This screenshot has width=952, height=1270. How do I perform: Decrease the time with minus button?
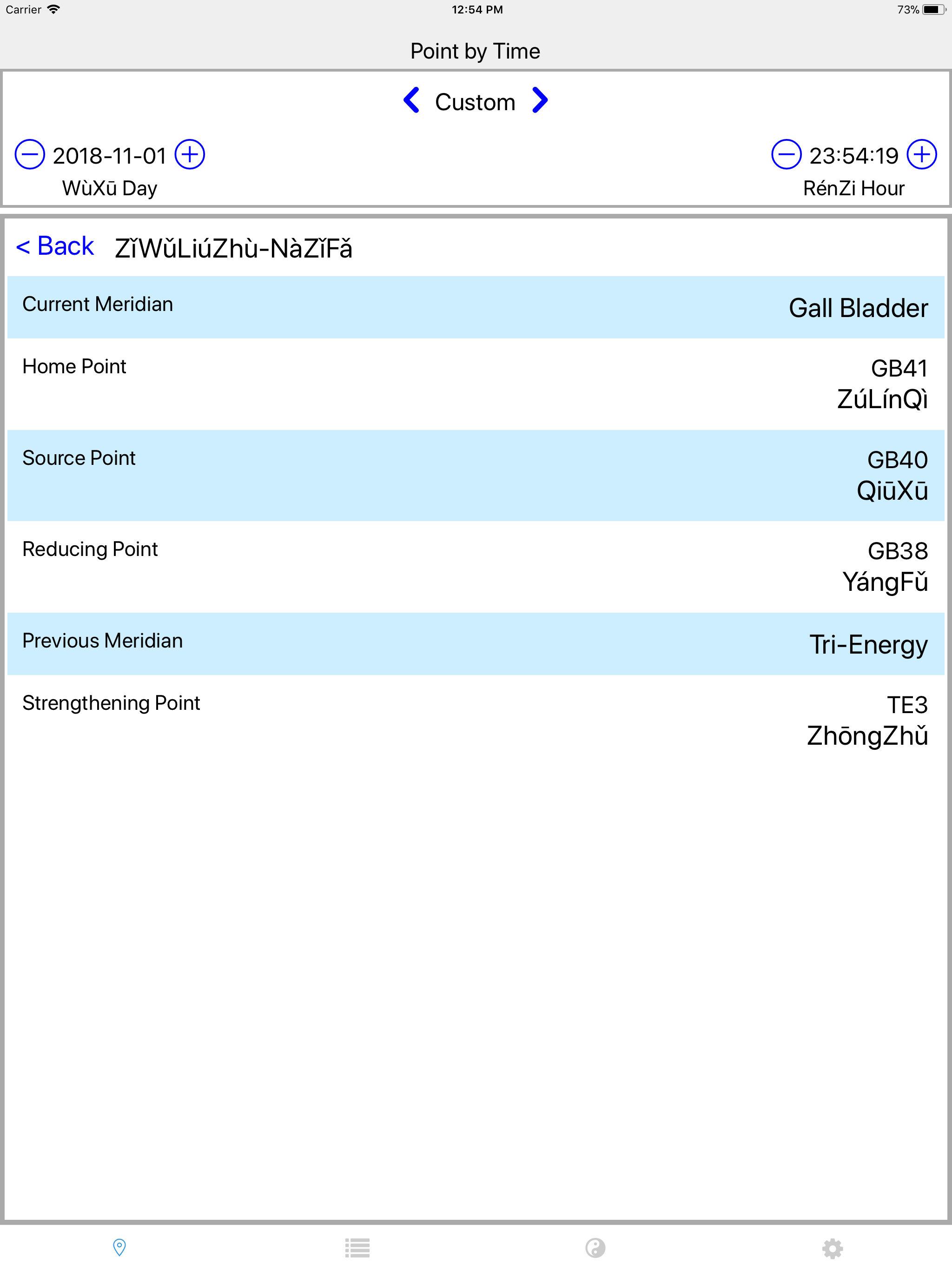pos(786,154)
